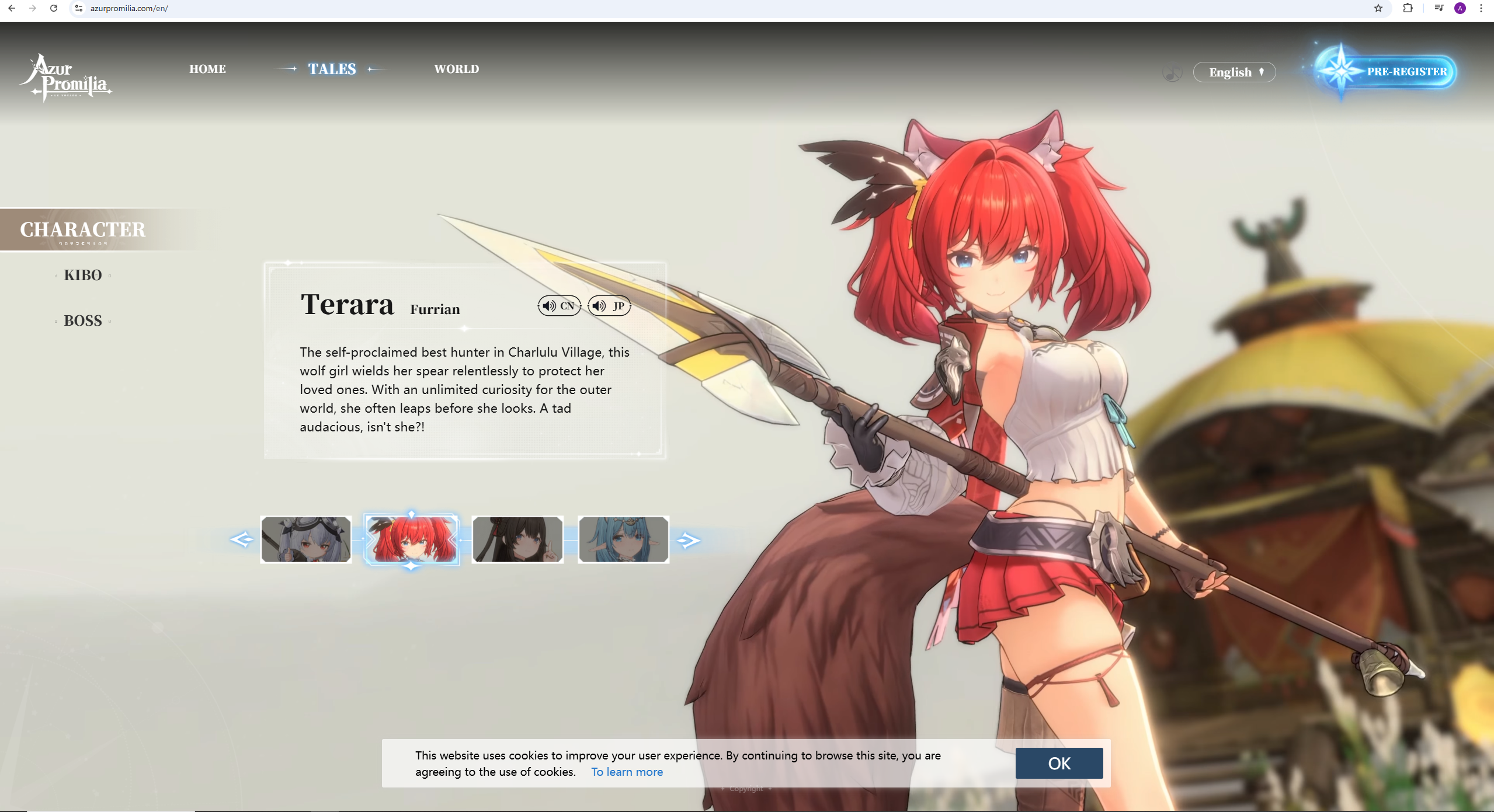This screenshot has height=812, width=1494.
Task: Select the dark-haired character thumbnail
Action: coord(517,539)
